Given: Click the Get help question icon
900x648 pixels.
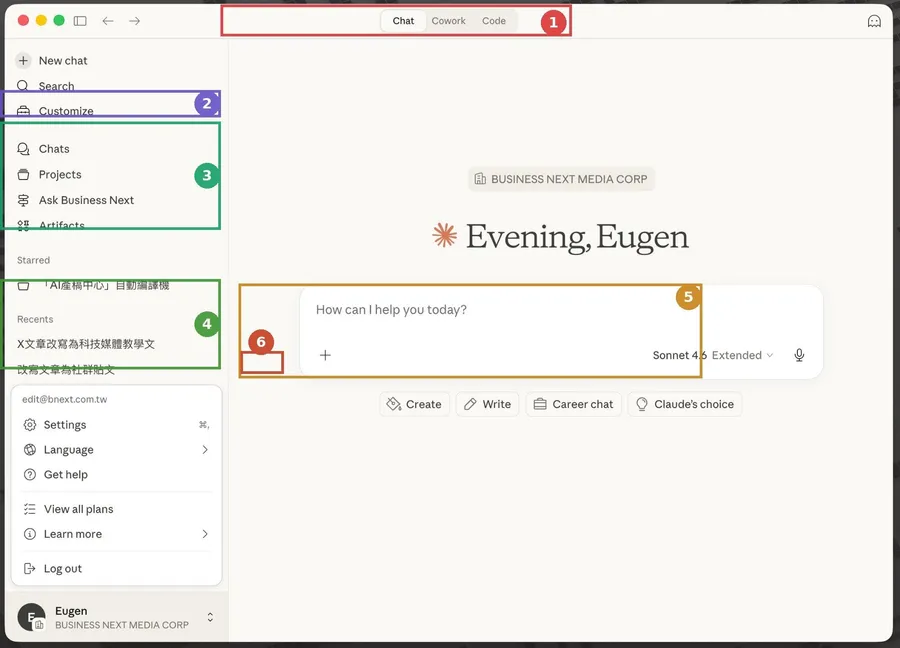Looking at the screenshot, I should pos(30,475).
